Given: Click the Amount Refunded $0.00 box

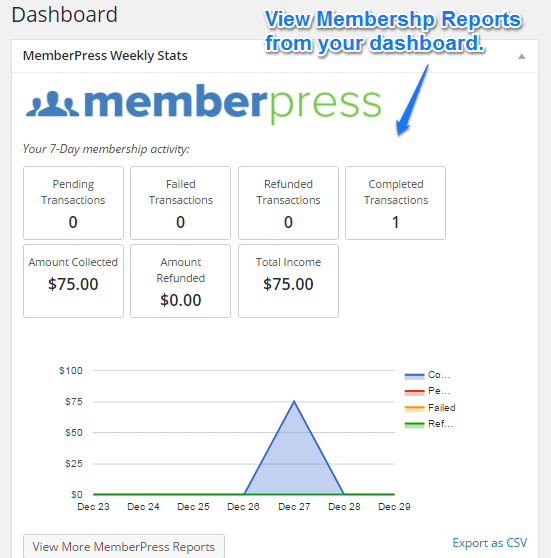Looking at the screenshot, I should click(x=180, y=281).
